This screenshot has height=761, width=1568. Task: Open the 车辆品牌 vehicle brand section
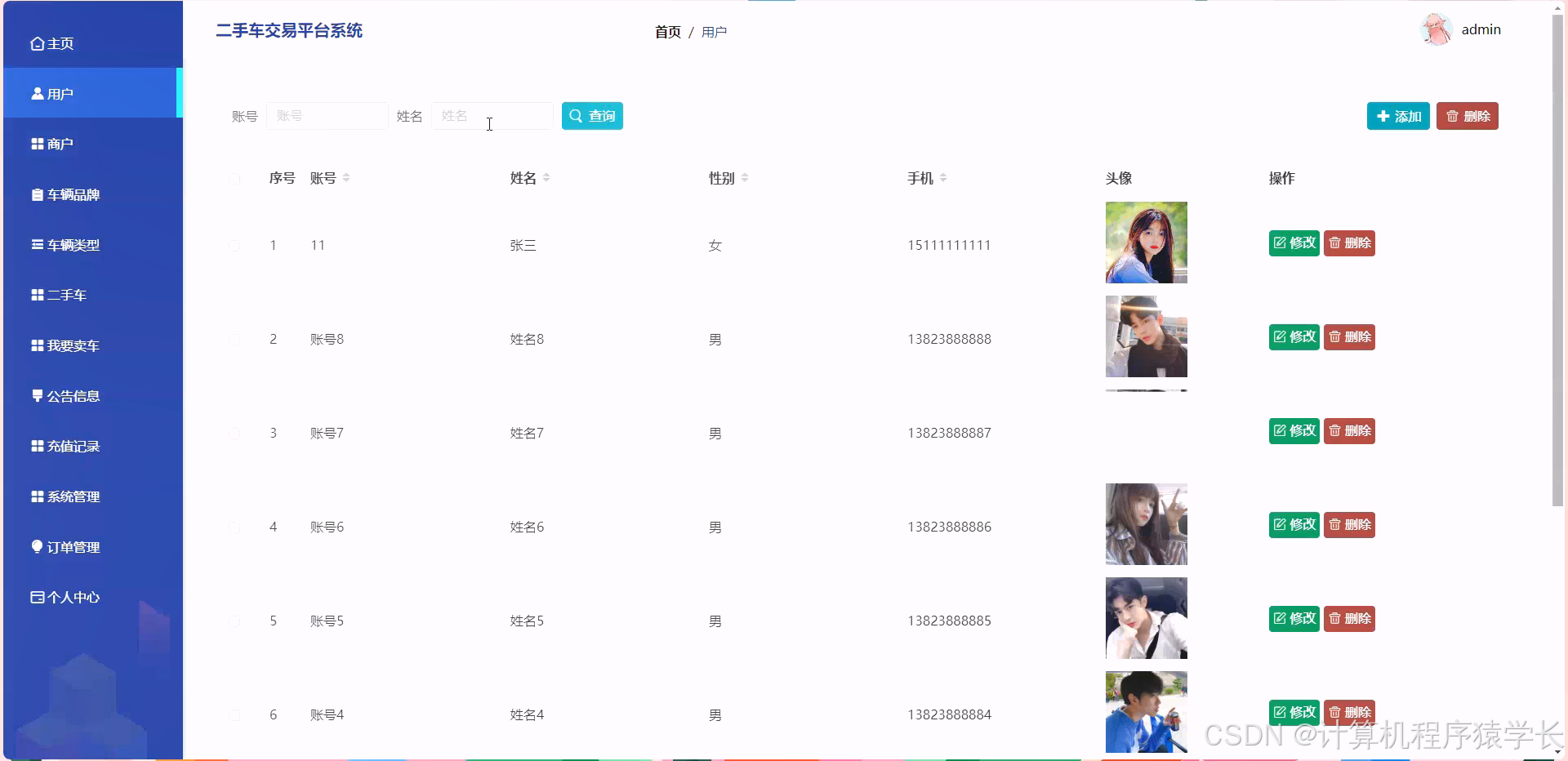72,194
